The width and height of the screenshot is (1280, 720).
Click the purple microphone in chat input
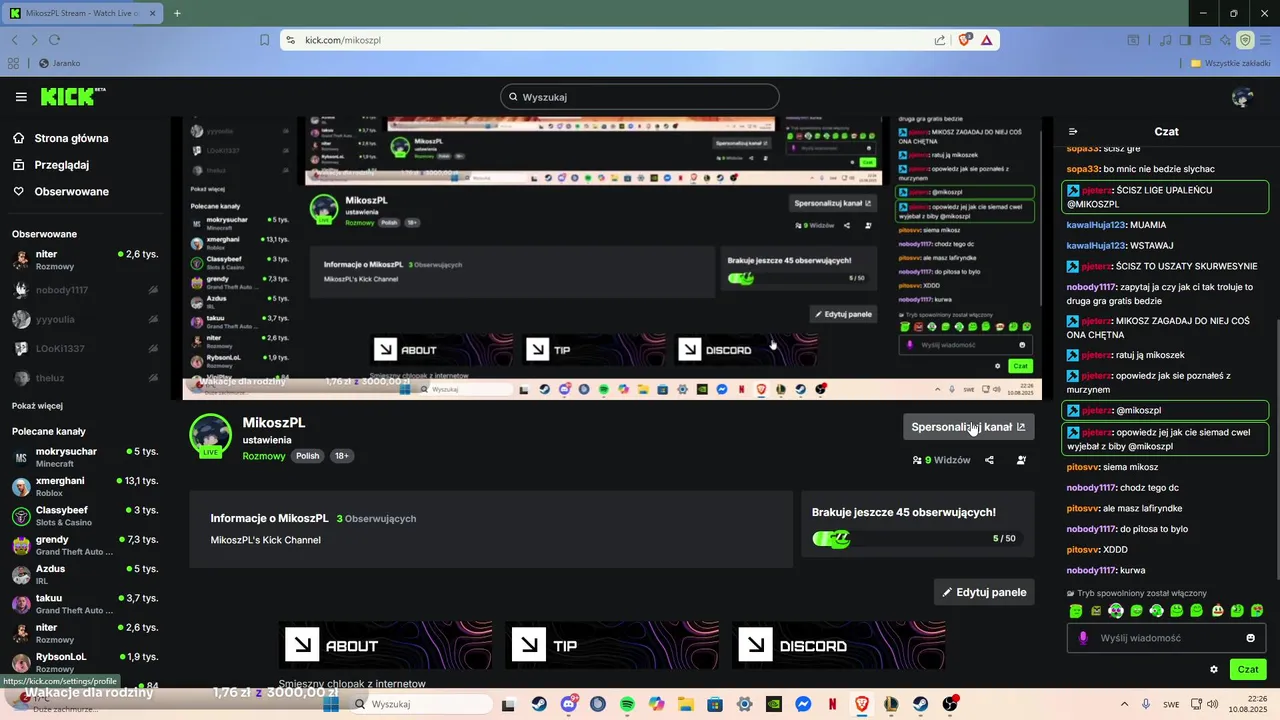1083,638
